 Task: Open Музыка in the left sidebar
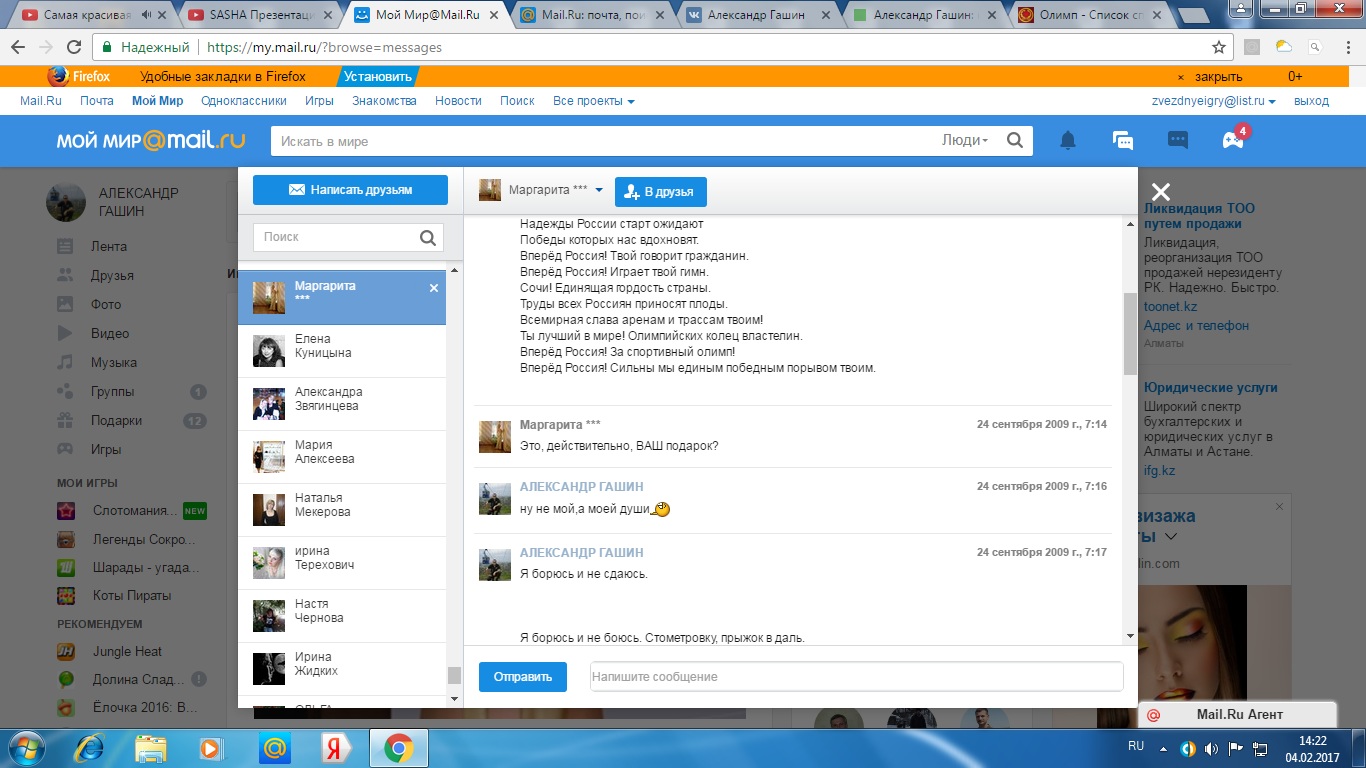tap(114, 362)
